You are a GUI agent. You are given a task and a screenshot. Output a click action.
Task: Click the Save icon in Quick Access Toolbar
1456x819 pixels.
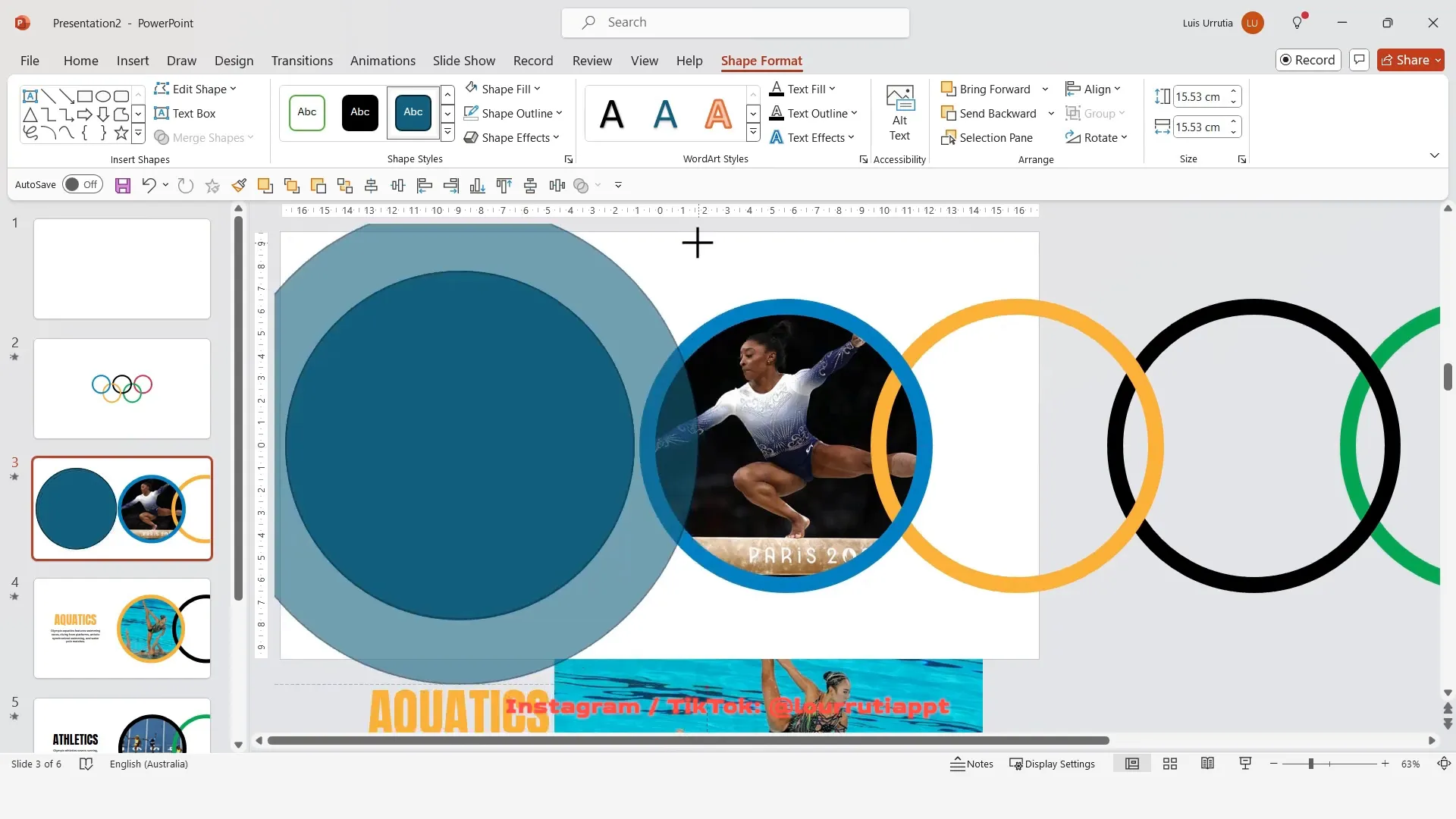tap(123, 185)
